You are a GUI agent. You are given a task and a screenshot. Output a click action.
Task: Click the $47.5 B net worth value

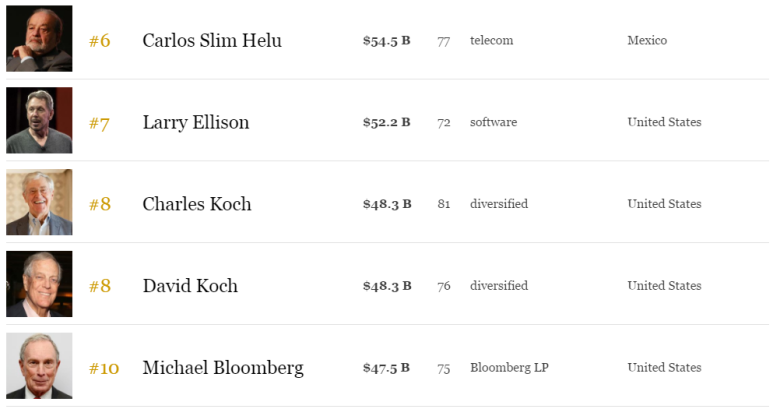[386, 368]
